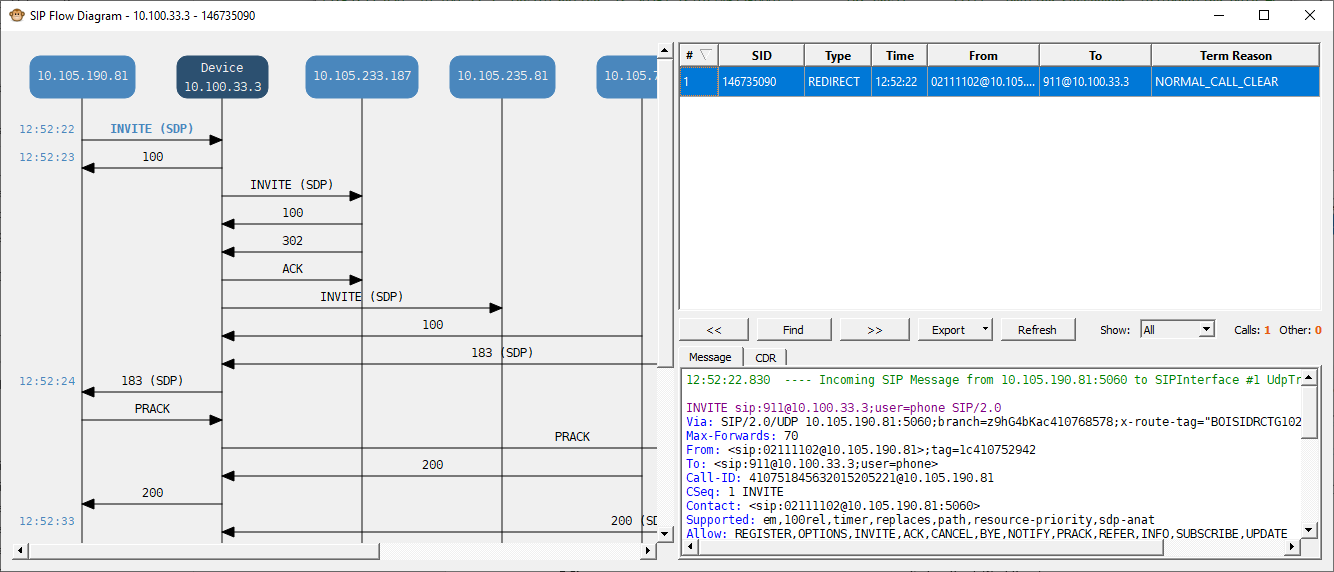Click the diagram's vertical scrollbar up arrow

(x=664, y=48)
